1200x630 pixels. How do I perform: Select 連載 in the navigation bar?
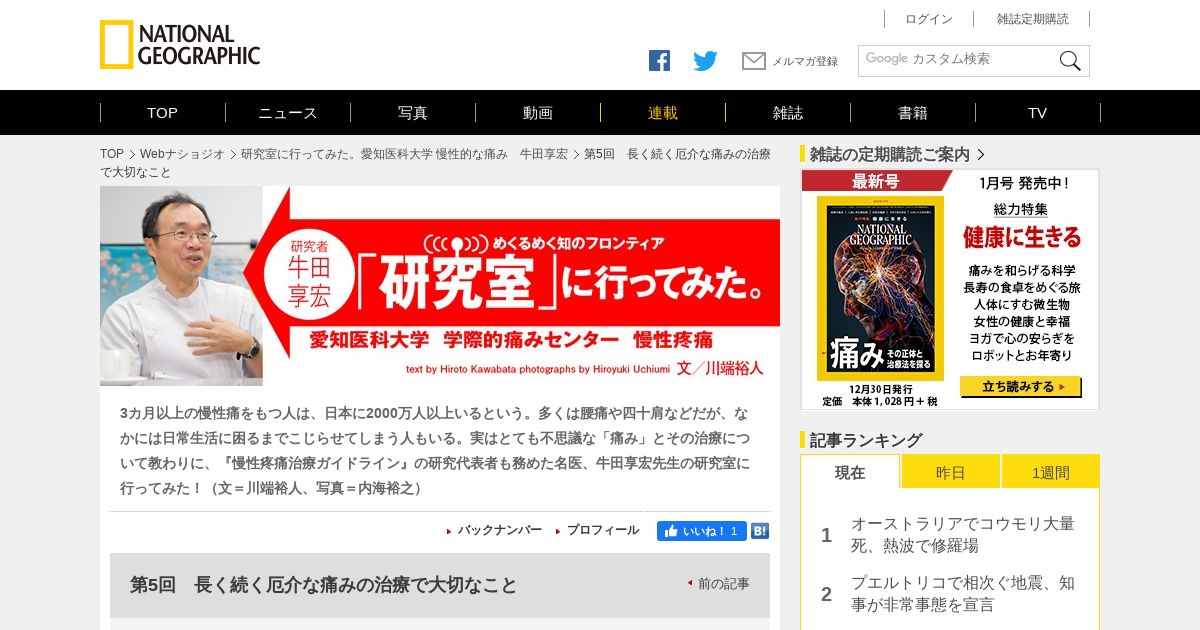[x=663, y=113]
